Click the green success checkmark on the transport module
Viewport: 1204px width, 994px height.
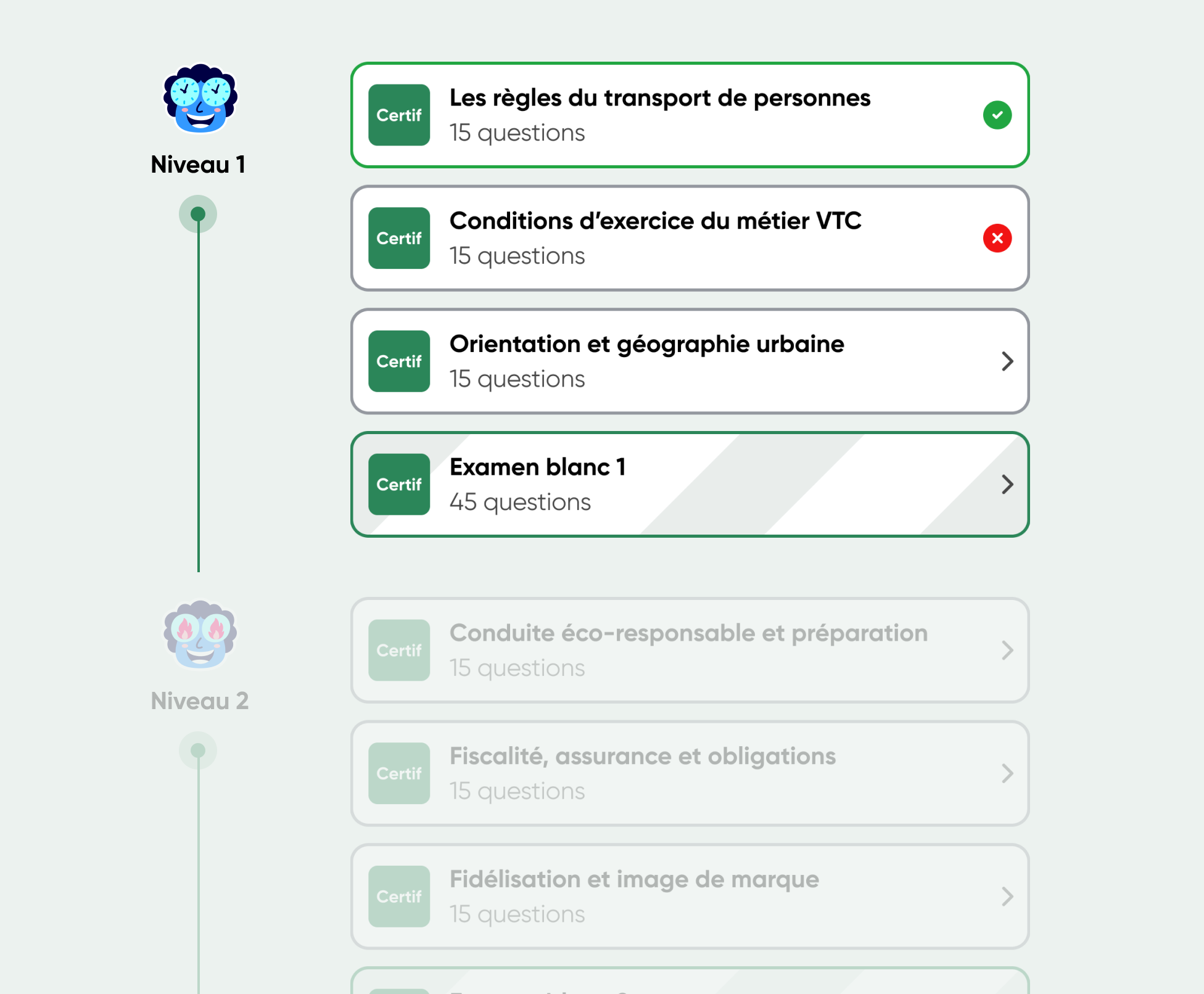(x=997, y=115)
